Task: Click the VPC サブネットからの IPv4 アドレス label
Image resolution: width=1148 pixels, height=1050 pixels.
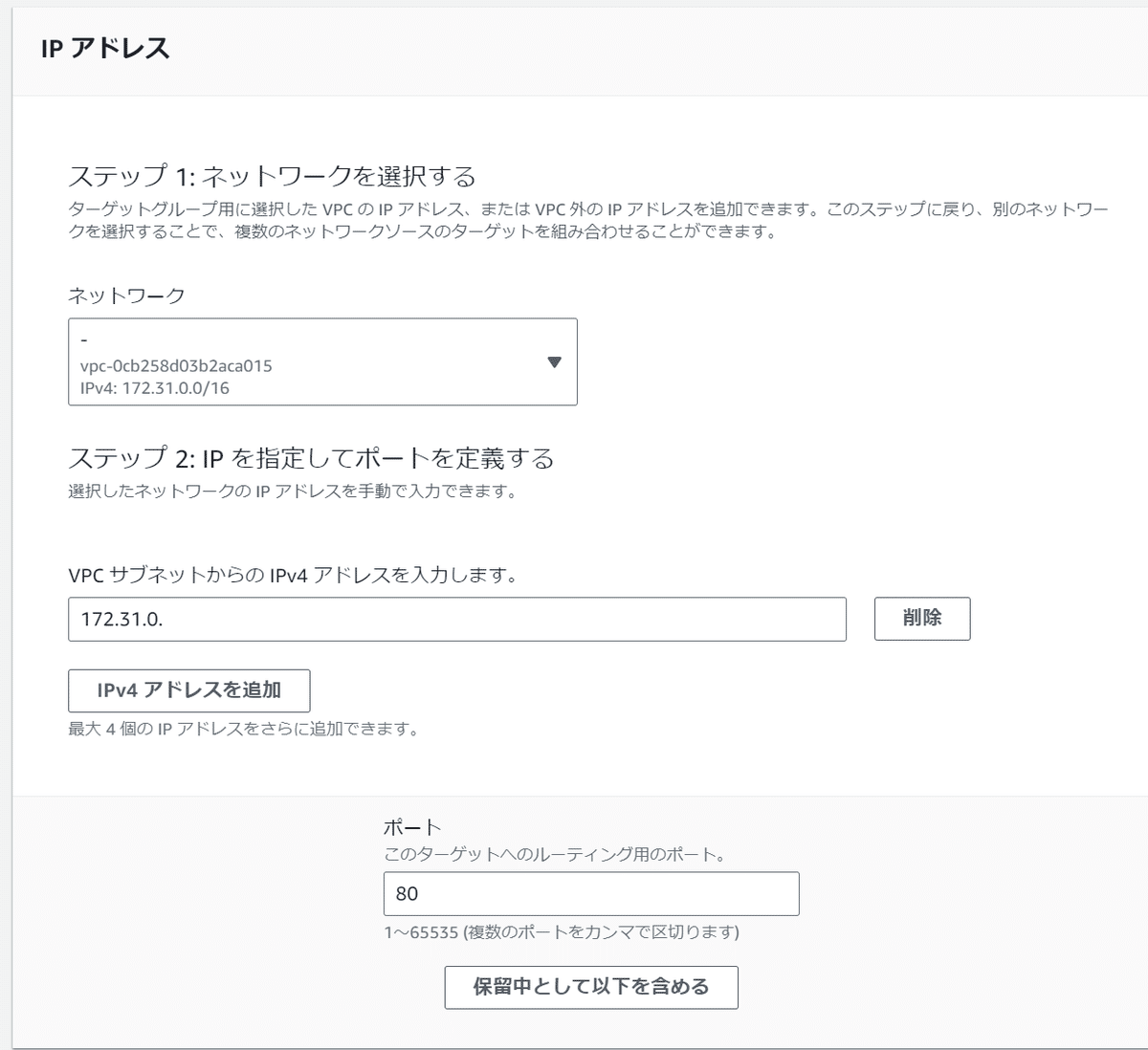Action: 293,576
